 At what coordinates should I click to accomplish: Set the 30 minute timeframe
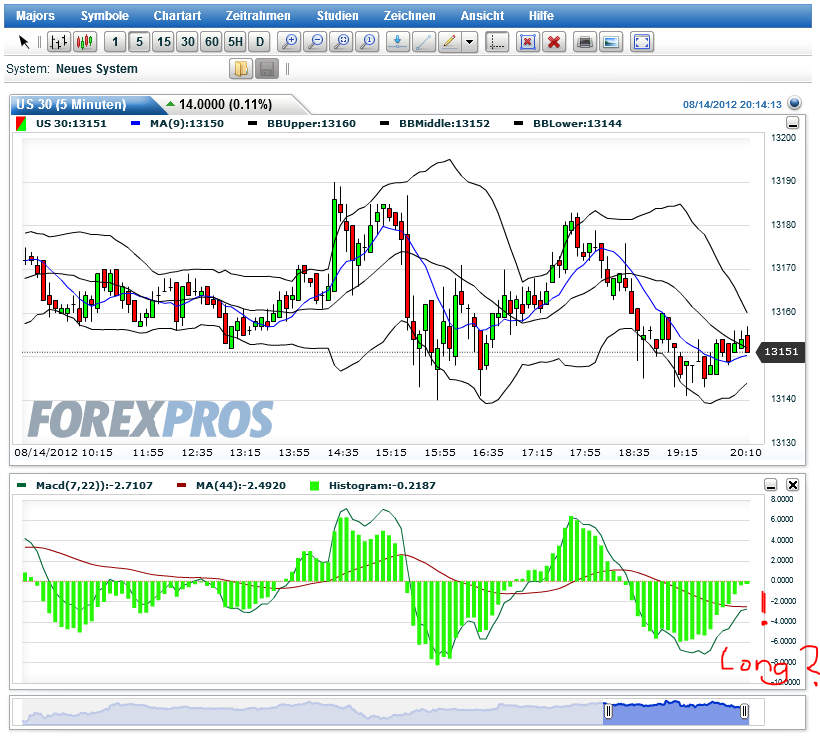188,42
